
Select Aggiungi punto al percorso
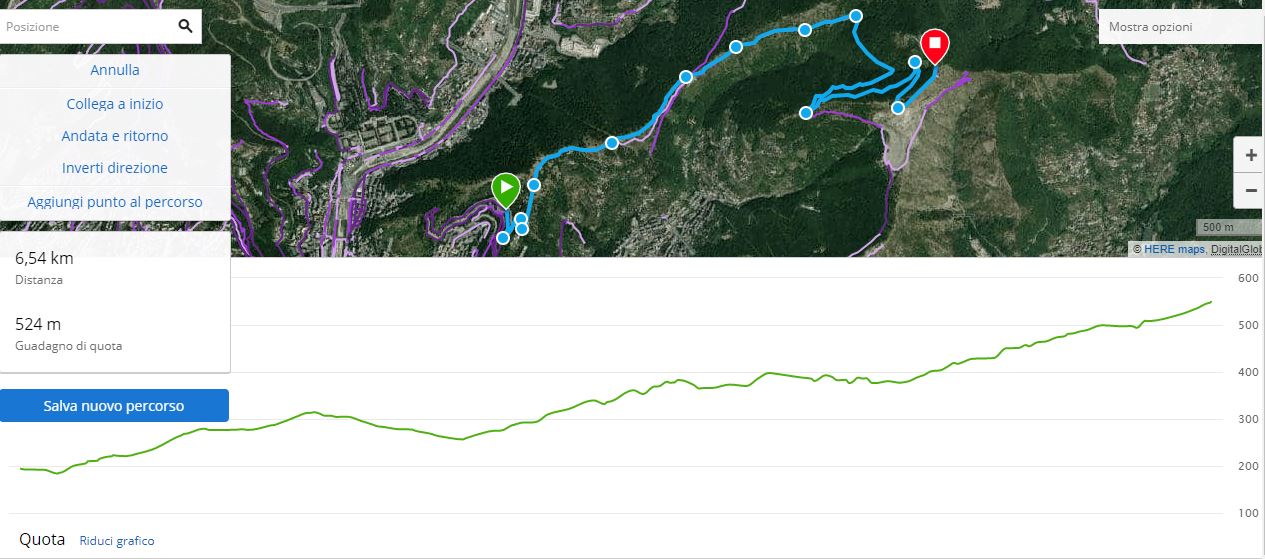(x=115, y=202)
